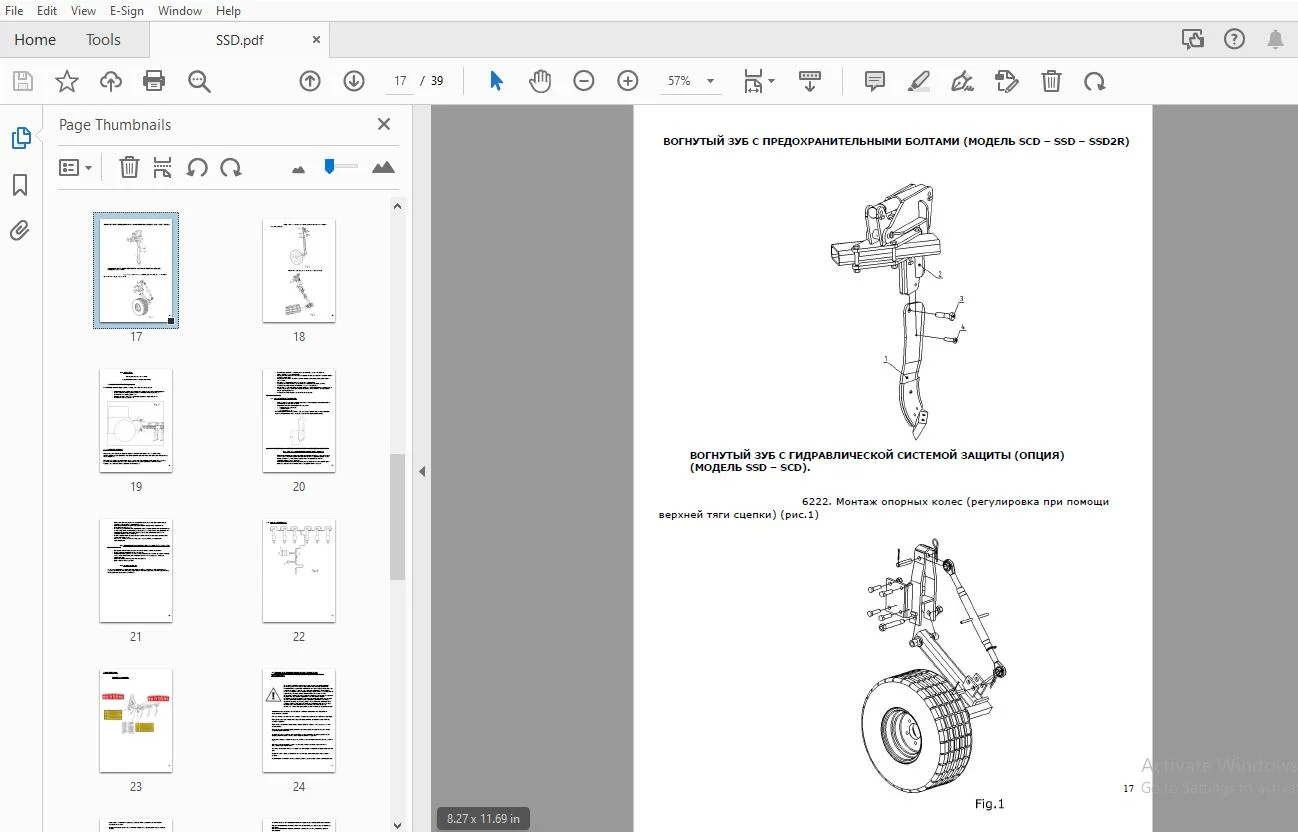1298x832 pixels.
Task: Bookmark this file with star icon
Action: pos(66,81)
